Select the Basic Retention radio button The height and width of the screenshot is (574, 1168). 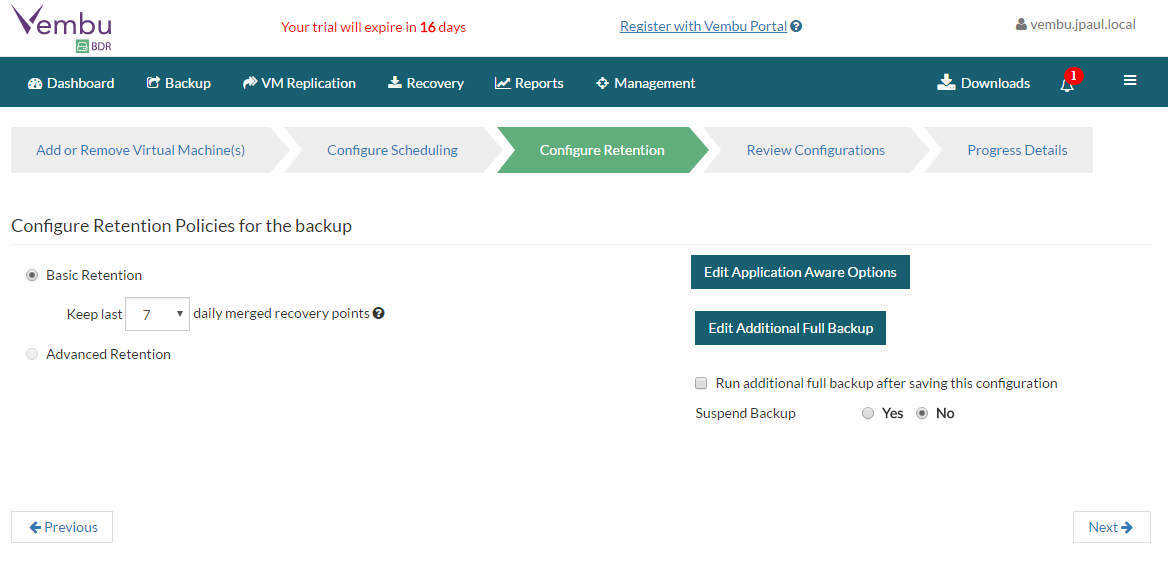(x=33, y=275)
